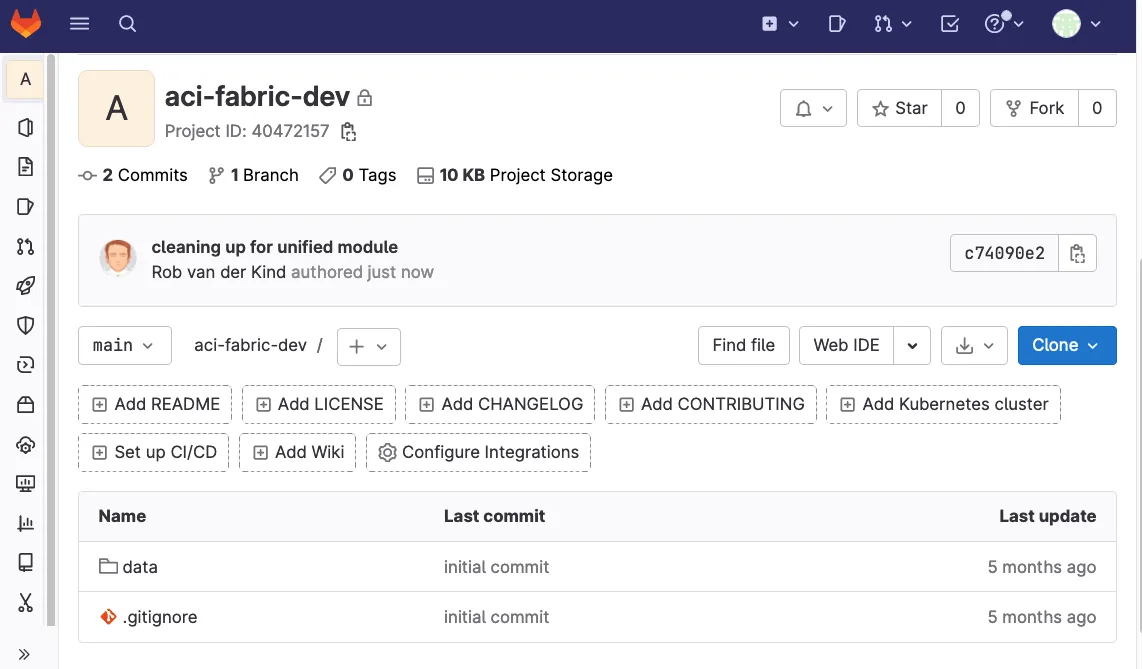1142x669 pixels.
Task: Click the Add README button
Action: point(155,404)
